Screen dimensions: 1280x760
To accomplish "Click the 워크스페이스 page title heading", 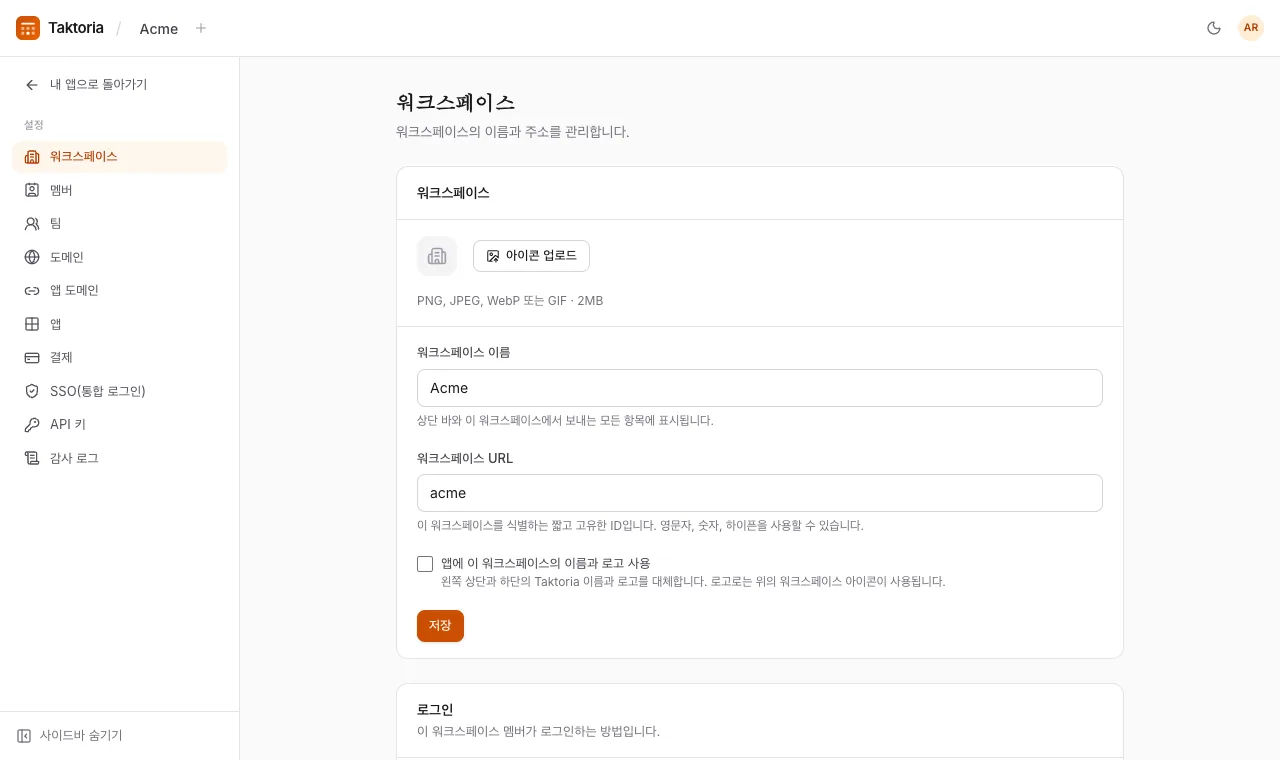I will [455, 102].
